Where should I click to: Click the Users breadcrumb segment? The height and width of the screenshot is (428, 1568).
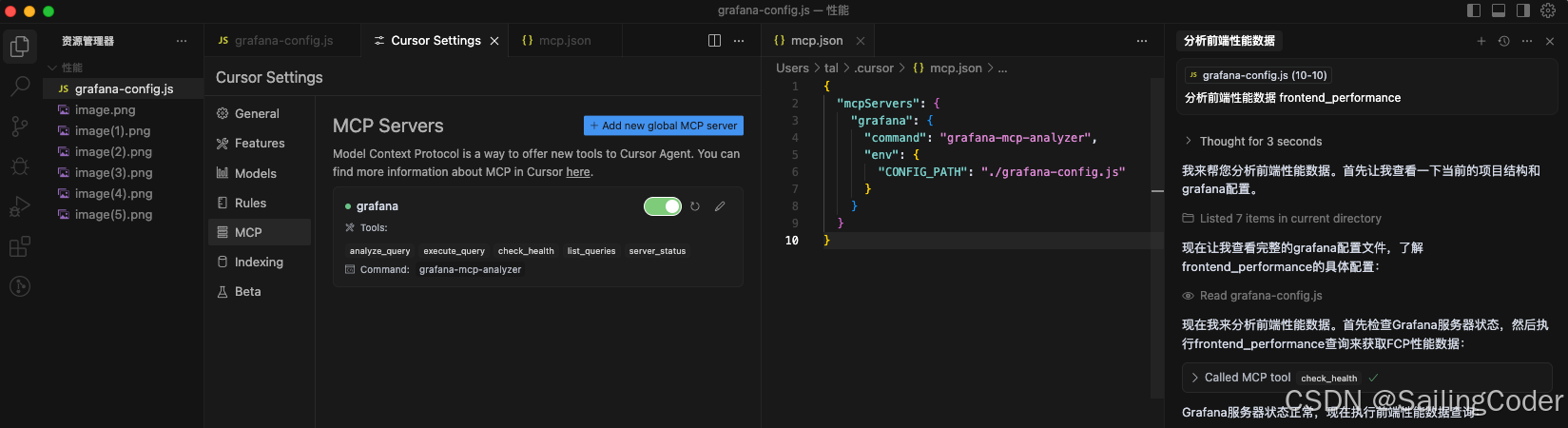click(x=792, y=68)
